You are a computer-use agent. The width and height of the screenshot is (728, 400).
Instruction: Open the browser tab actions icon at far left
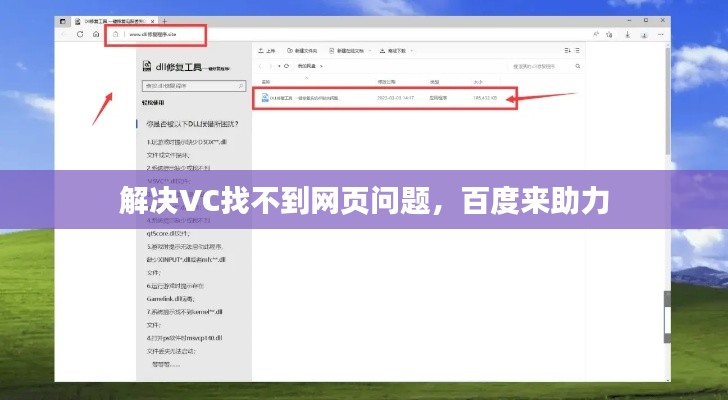(63, 21)
